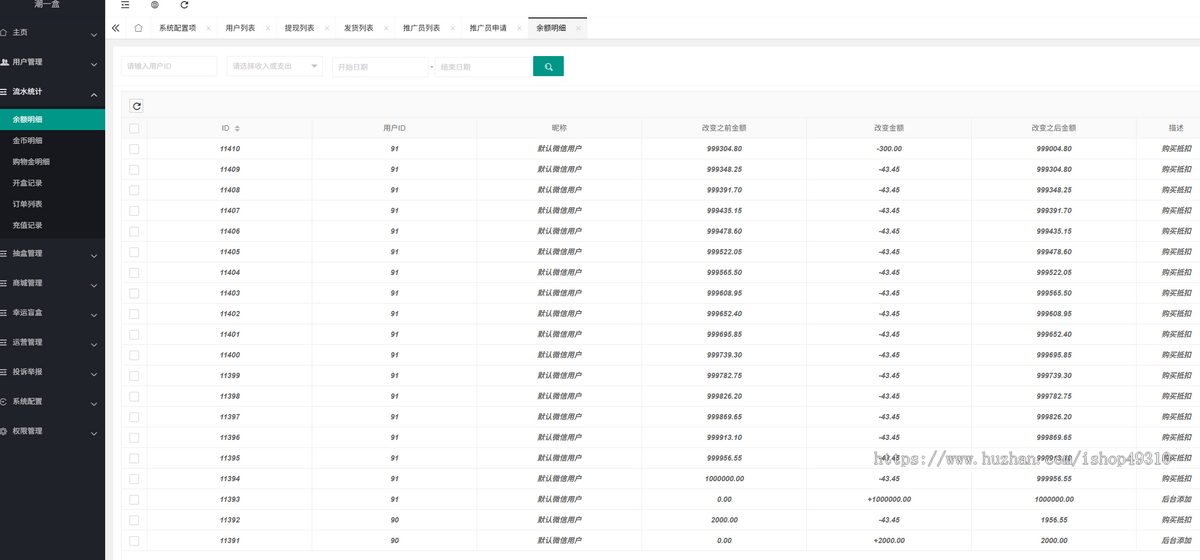Close the 余额明细 tab

pos(578,28)
